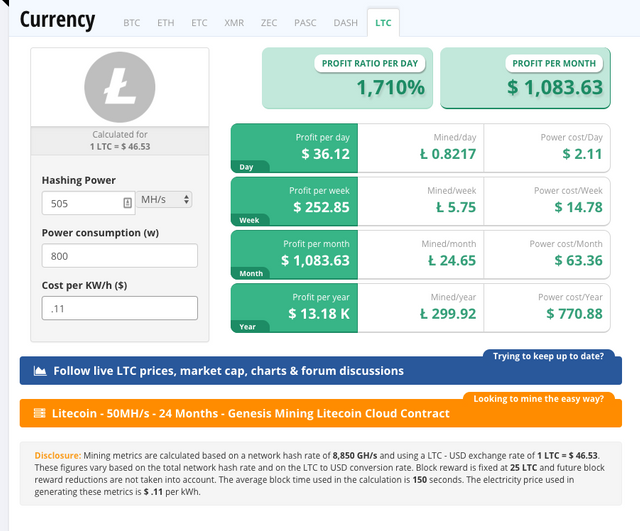Click the 'Looking to mine the easy way?' label
Screen dimensions: 640x531
tap(538, 399)
